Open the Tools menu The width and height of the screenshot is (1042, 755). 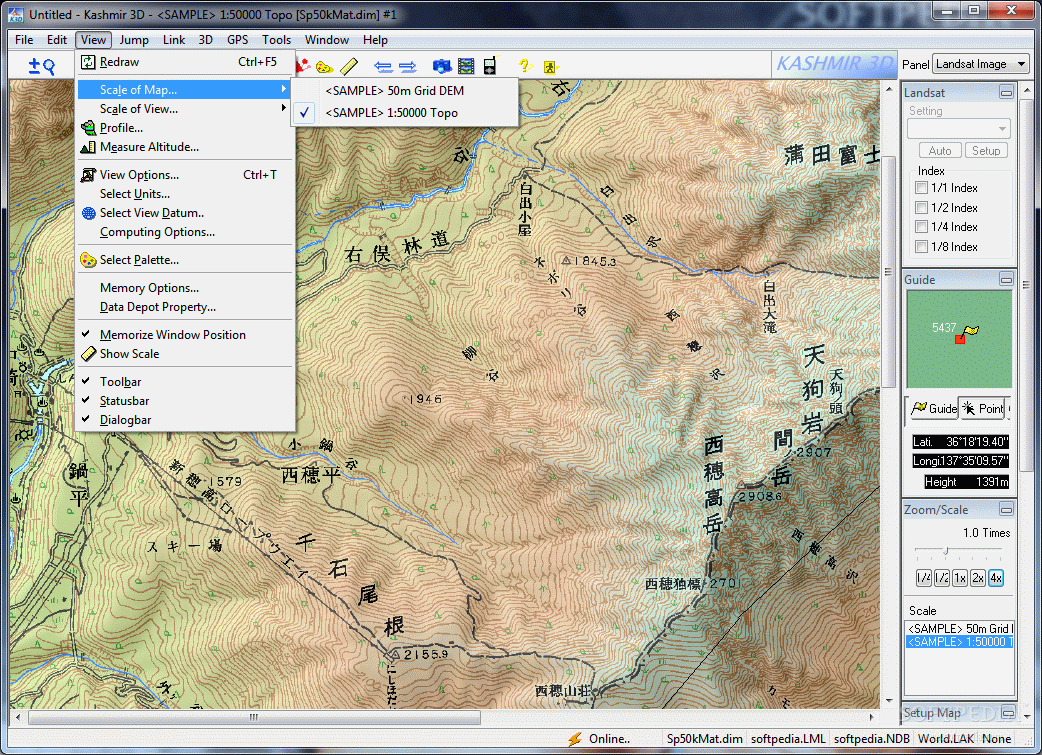[276, 40]
